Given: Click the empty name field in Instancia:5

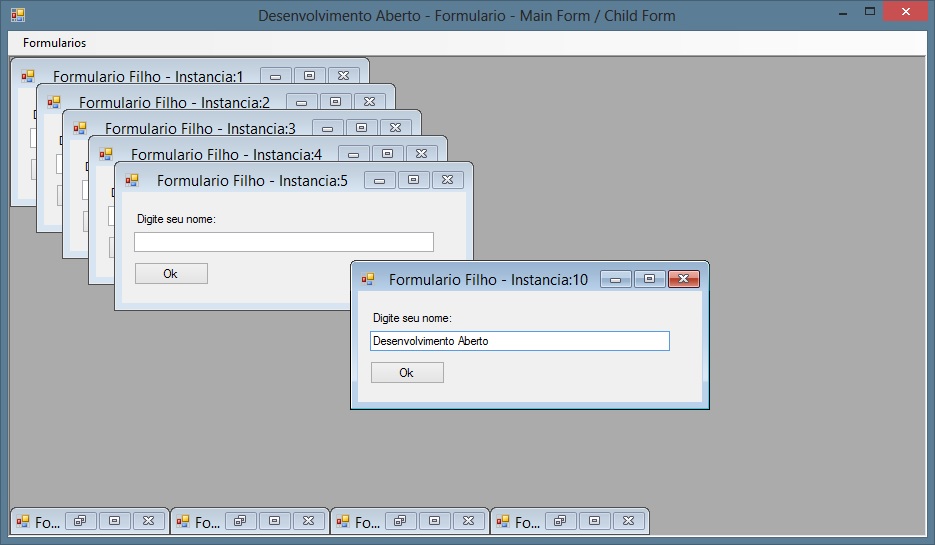Looking at the screenshot, I should point(283,242).
